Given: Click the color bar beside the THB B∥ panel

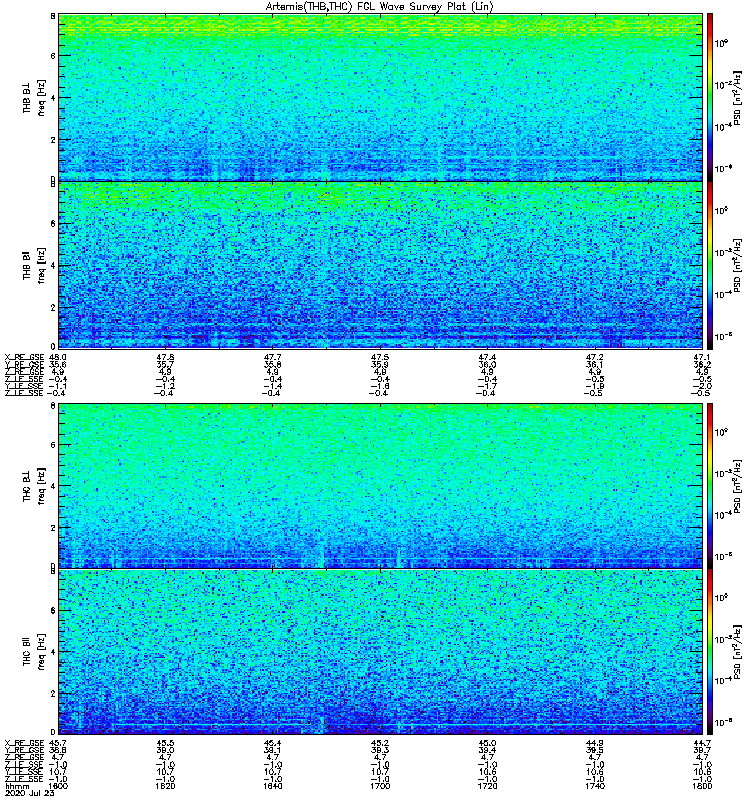Looking at the screenshot, I should (710, 265).
